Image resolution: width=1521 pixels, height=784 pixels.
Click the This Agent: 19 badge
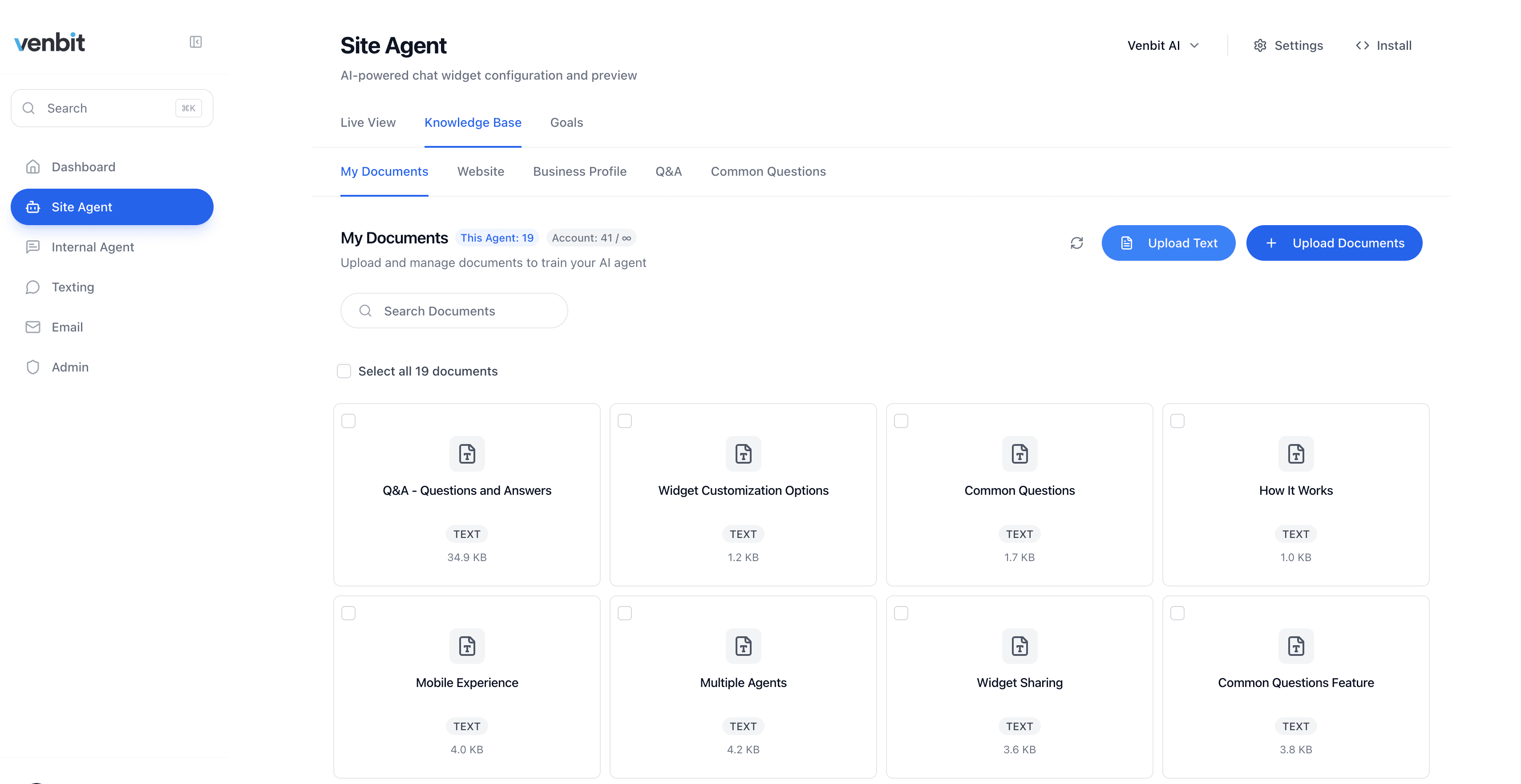(497, 238)
